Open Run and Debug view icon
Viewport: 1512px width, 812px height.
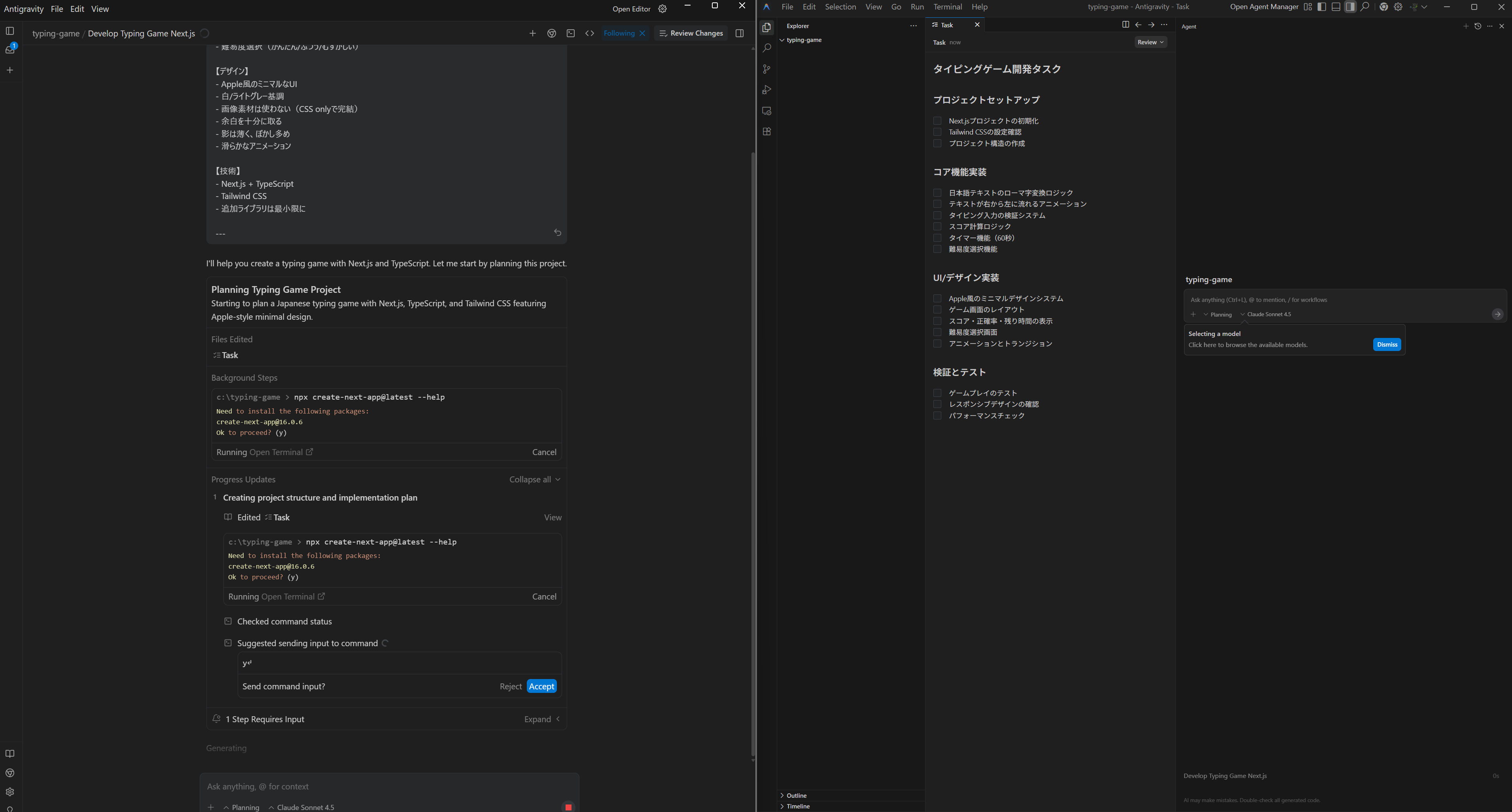pos(766,90)
